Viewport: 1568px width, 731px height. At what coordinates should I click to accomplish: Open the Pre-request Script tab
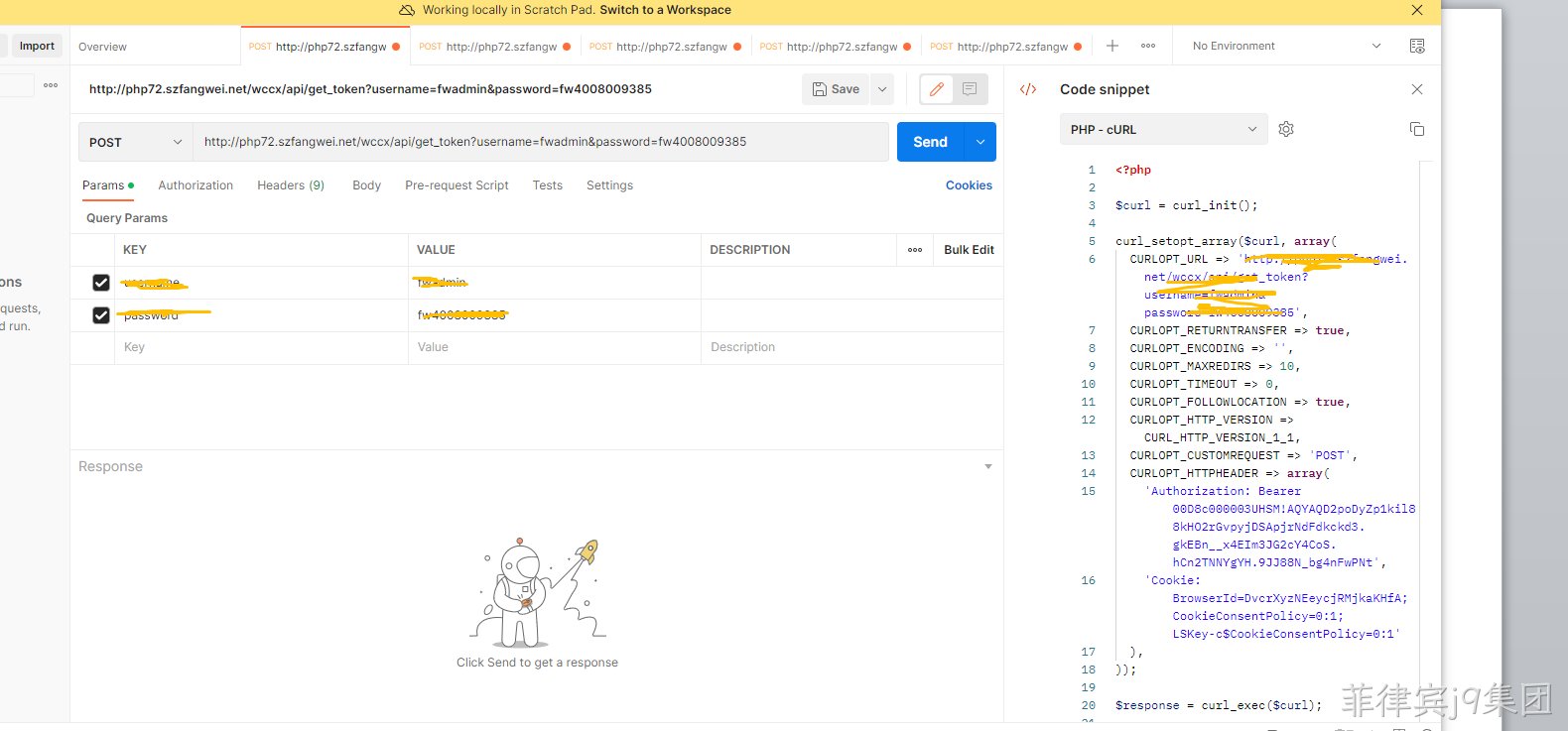457,185
